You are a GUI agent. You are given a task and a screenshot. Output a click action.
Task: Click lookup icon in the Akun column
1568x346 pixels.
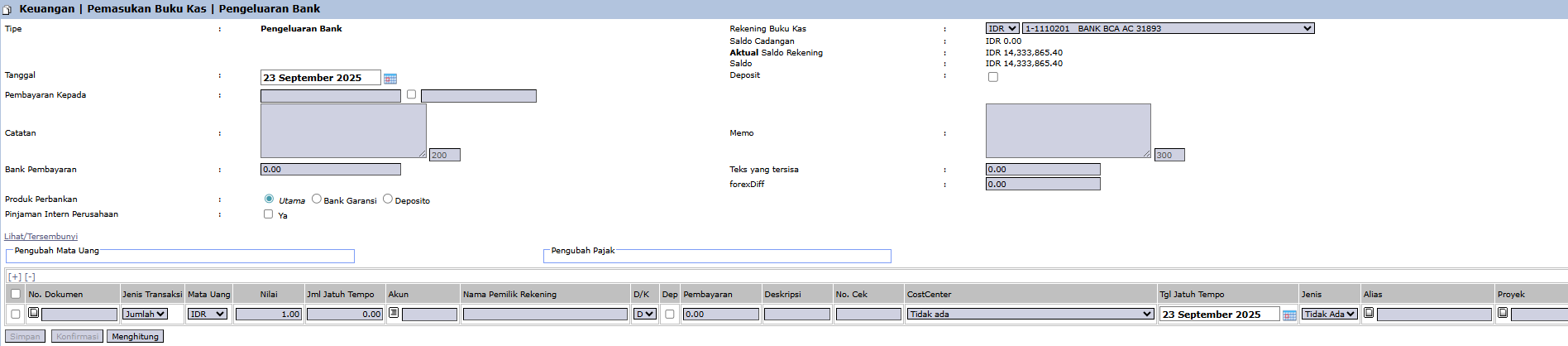pos(394,313)
